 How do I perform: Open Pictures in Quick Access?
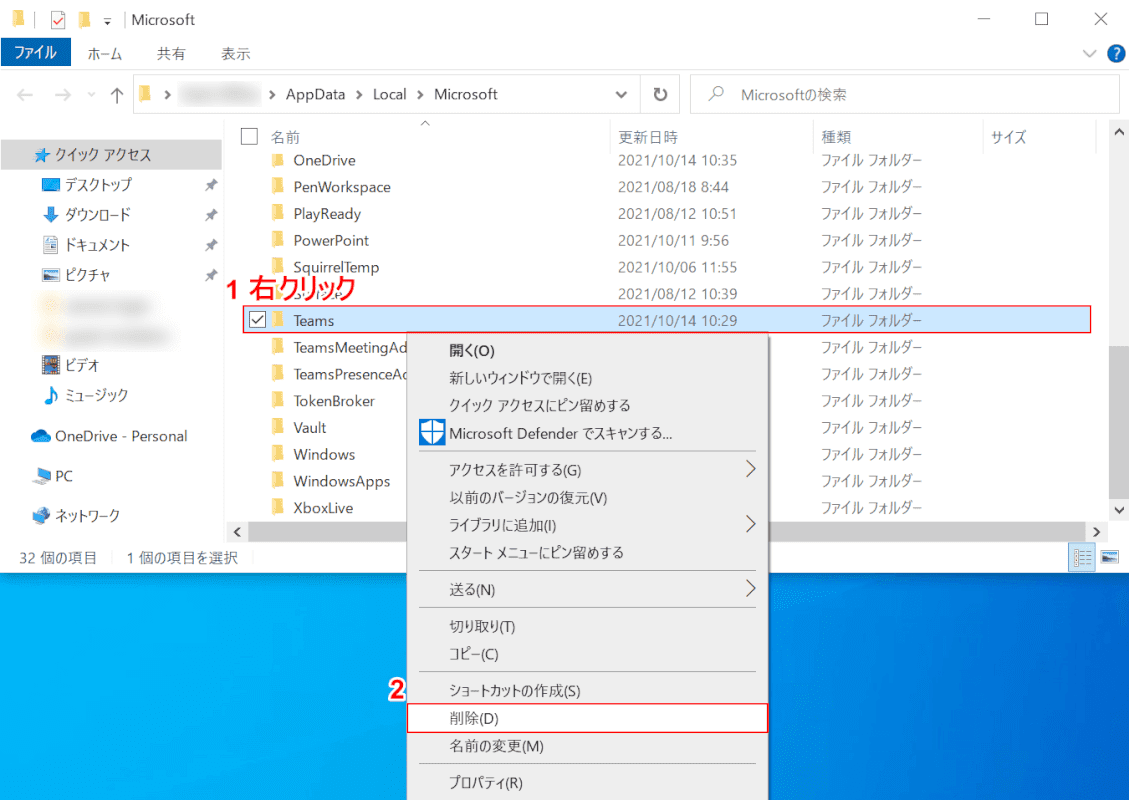click(x=87, y=275)
